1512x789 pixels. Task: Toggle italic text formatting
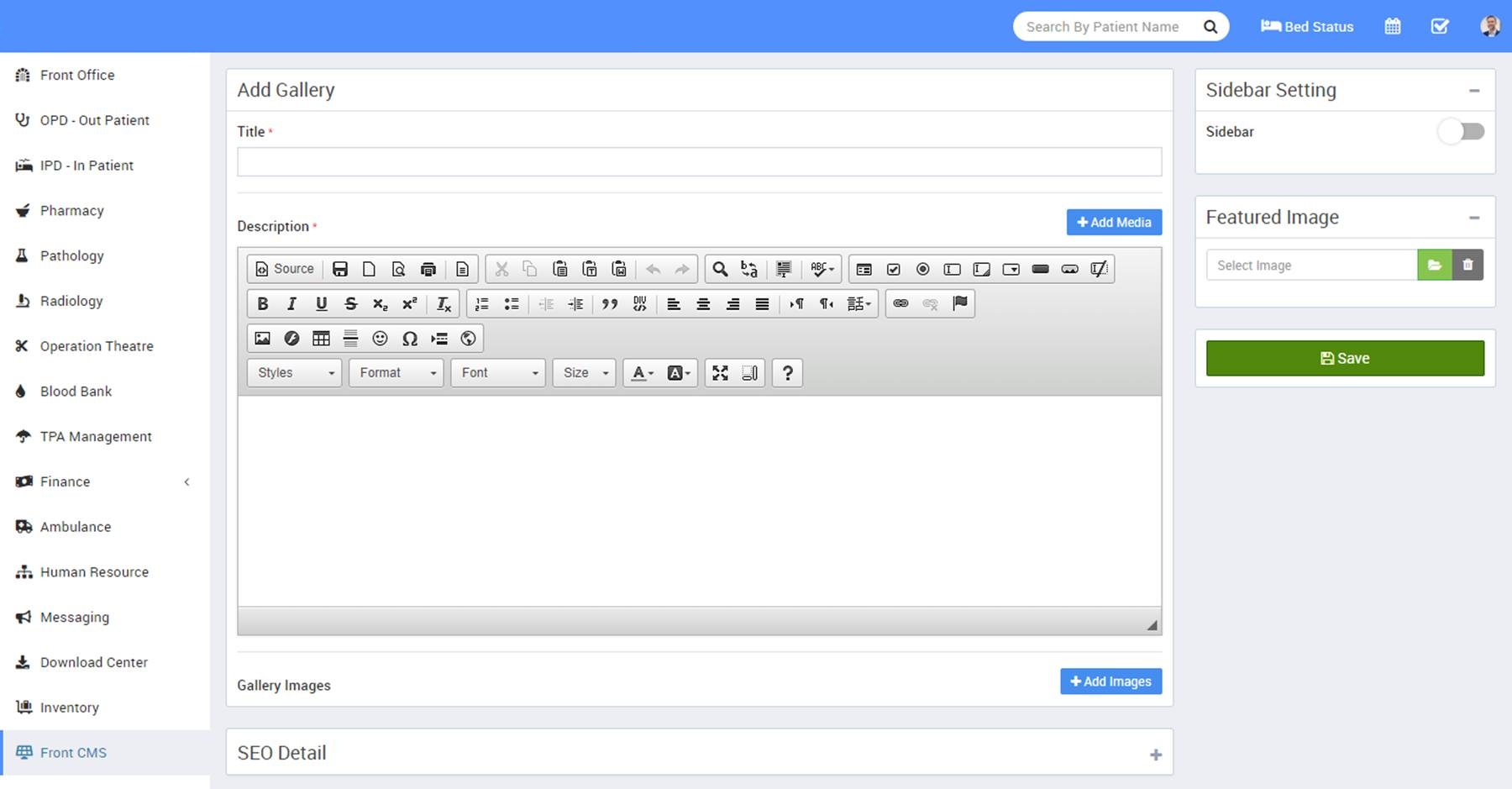coord(291,304)
